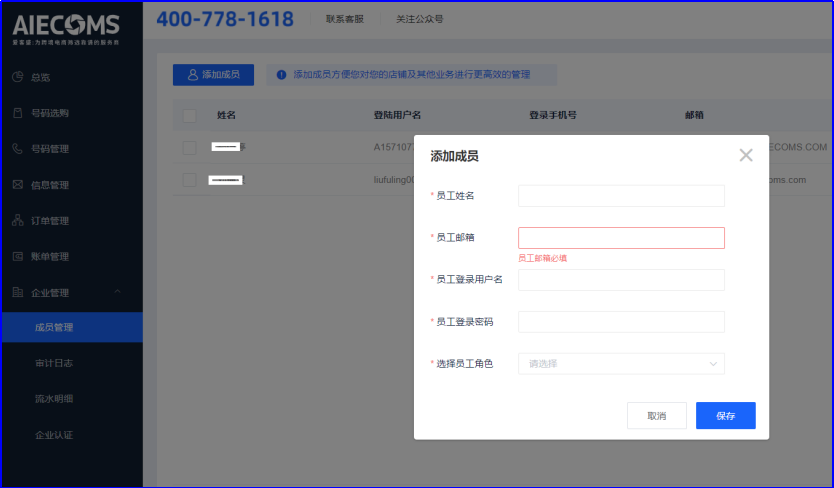Select 审计日志 submenu item
Image resolution: width=834 pixels, height=488 pixels.
click(54, 363)
